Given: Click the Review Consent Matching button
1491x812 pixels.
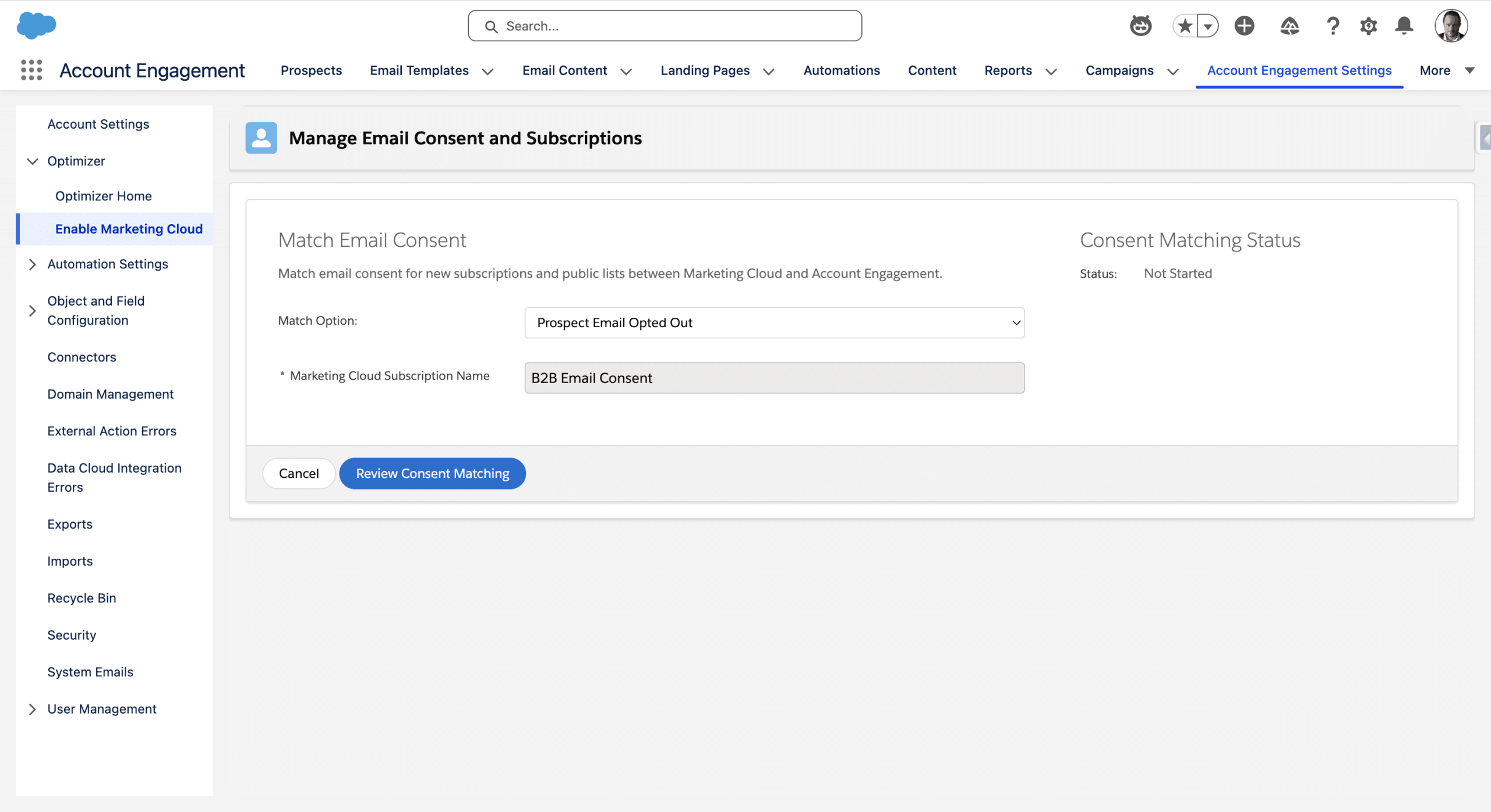Looking at the screenshot, I should [x=432, y=473].
